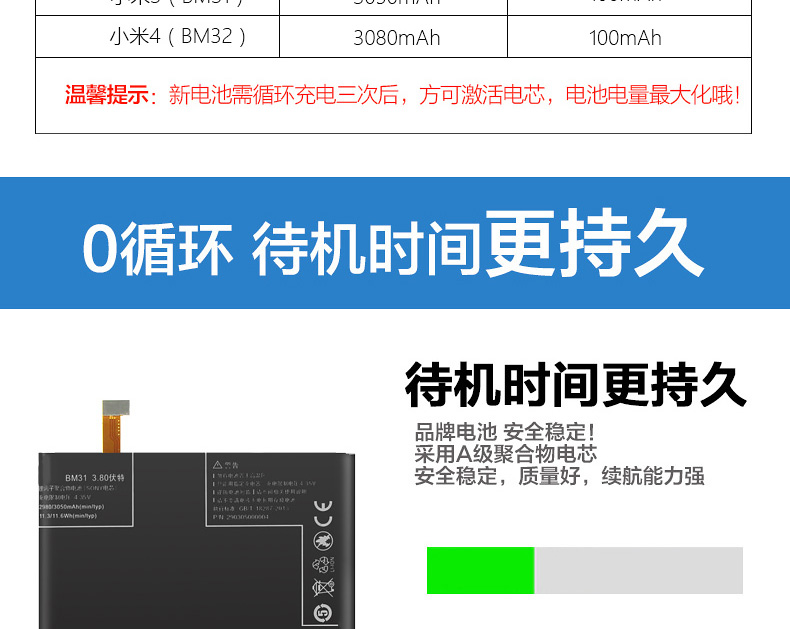Click the 100mAh table cell in the BM32 row
The height and width of the screenshot is (629, 790).
click(629, 37)
